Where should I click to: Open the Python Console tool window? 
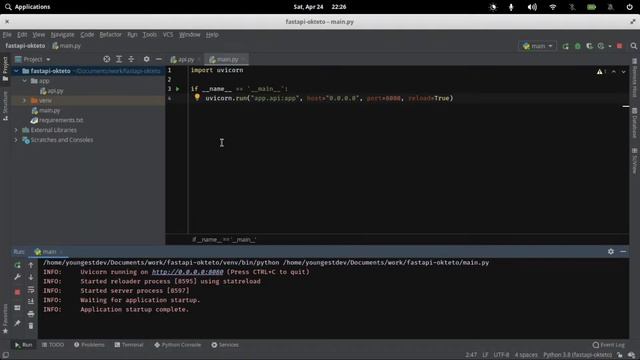point(178,345)
